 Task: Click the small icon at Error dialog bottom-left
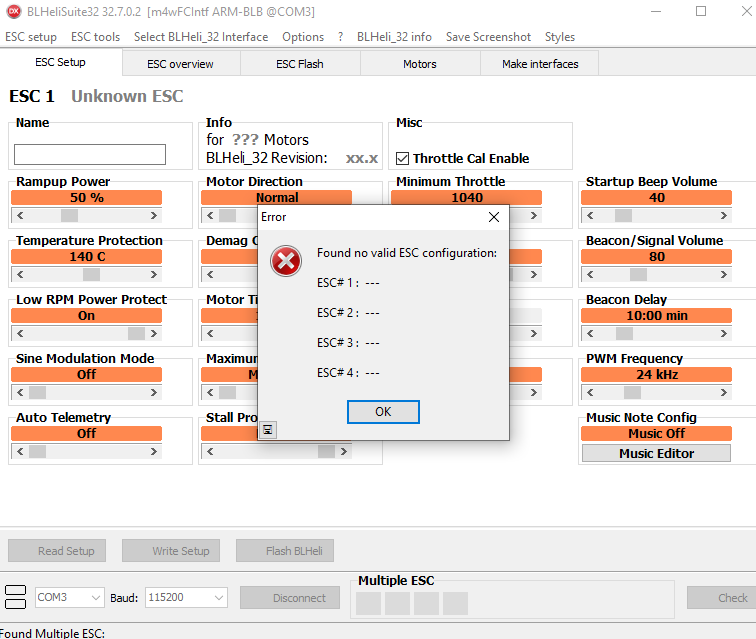tap(268, 429)
